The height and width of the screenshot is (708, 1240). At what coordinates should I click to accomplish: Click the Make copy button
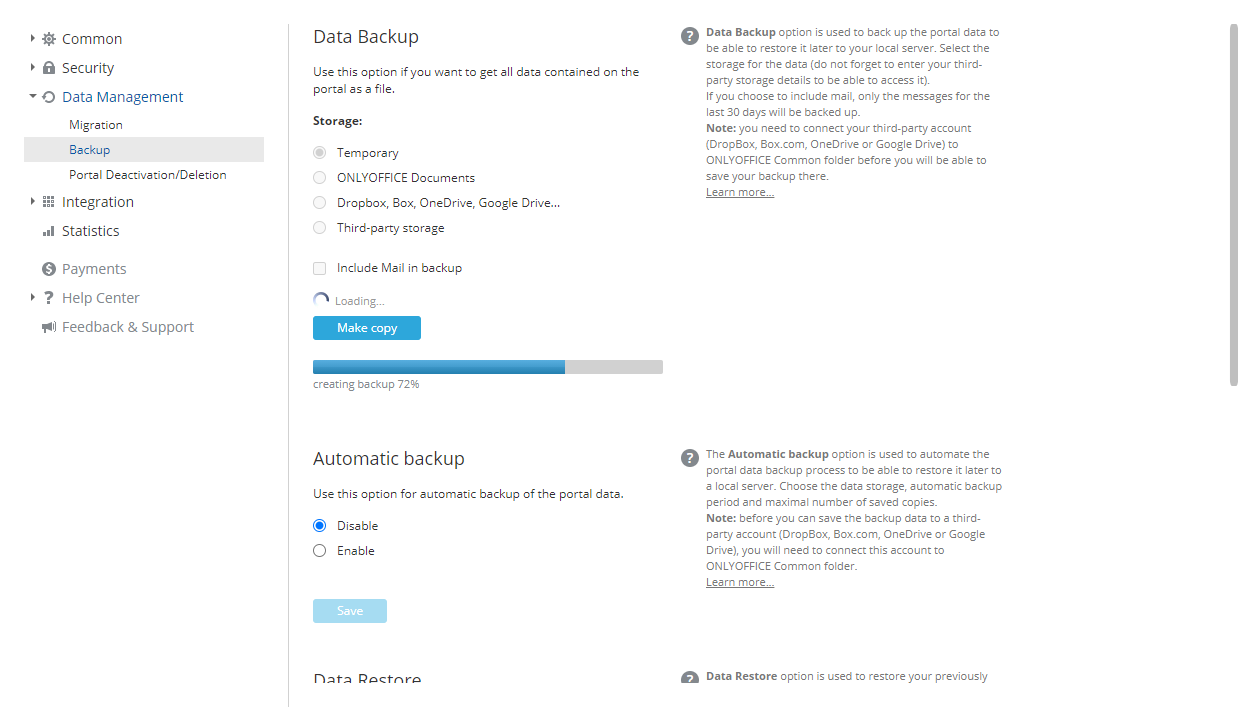point(366,327)
